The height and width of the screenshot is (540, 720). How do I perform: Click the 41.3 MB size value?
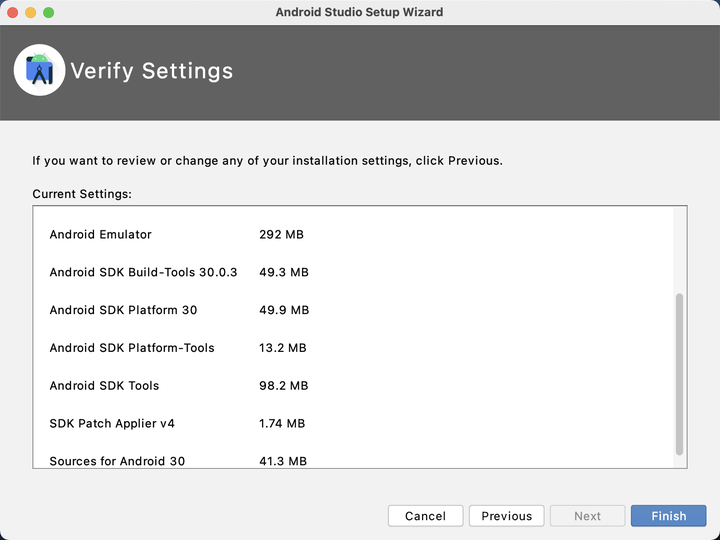283,461
